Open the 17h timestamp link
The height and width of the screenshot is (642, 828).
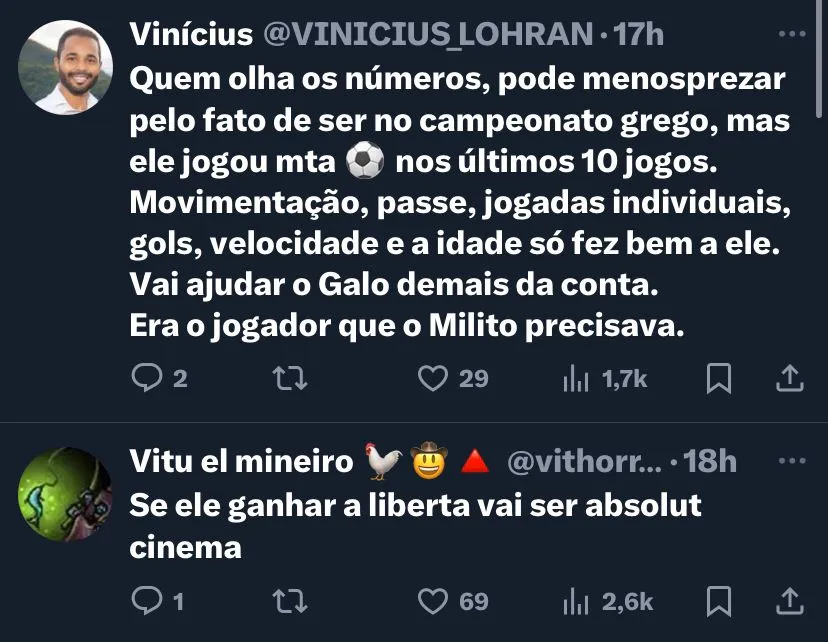[x=638, y=34]
